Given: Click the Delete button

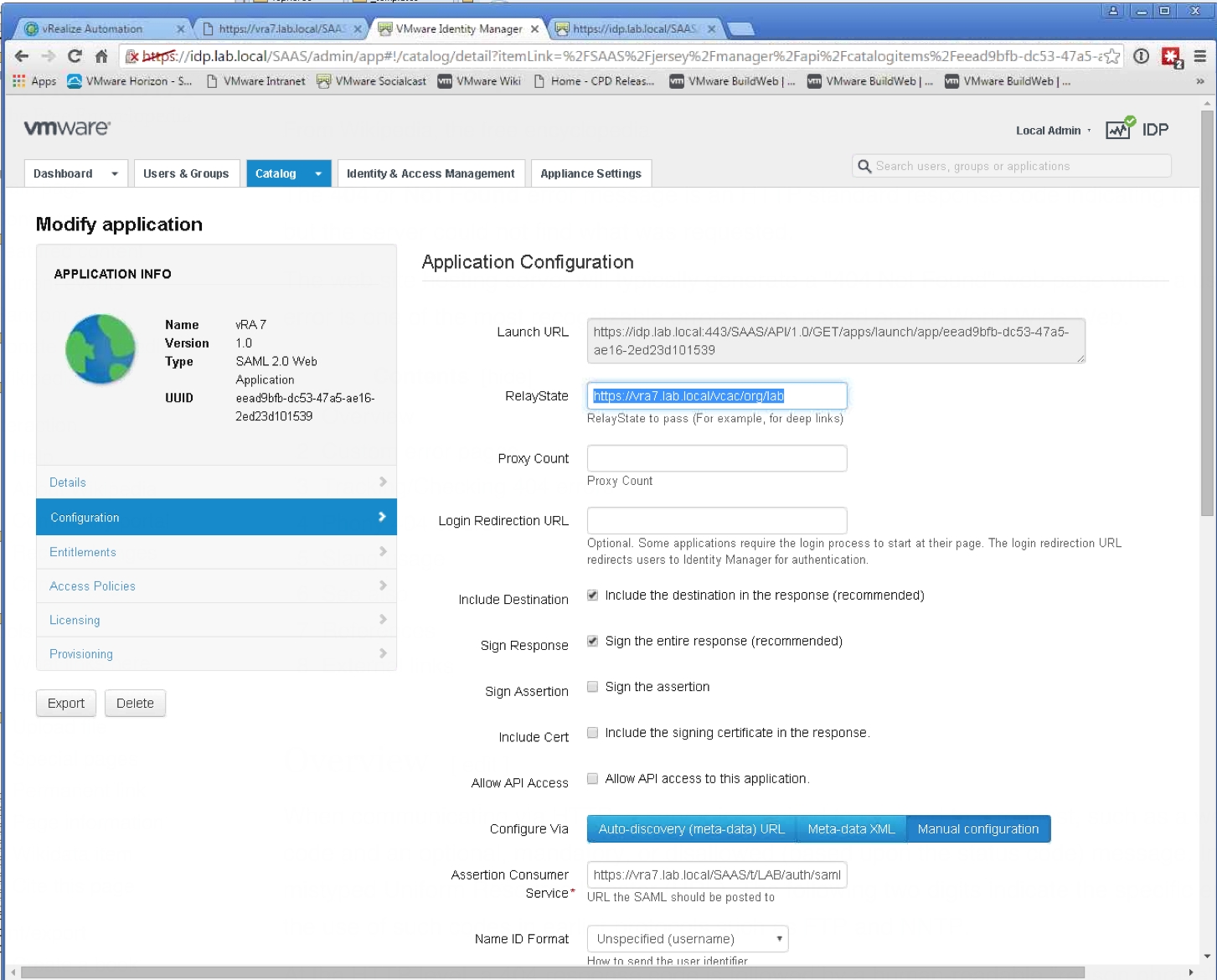Looking at the screenshot, I should tap(135, 704).
